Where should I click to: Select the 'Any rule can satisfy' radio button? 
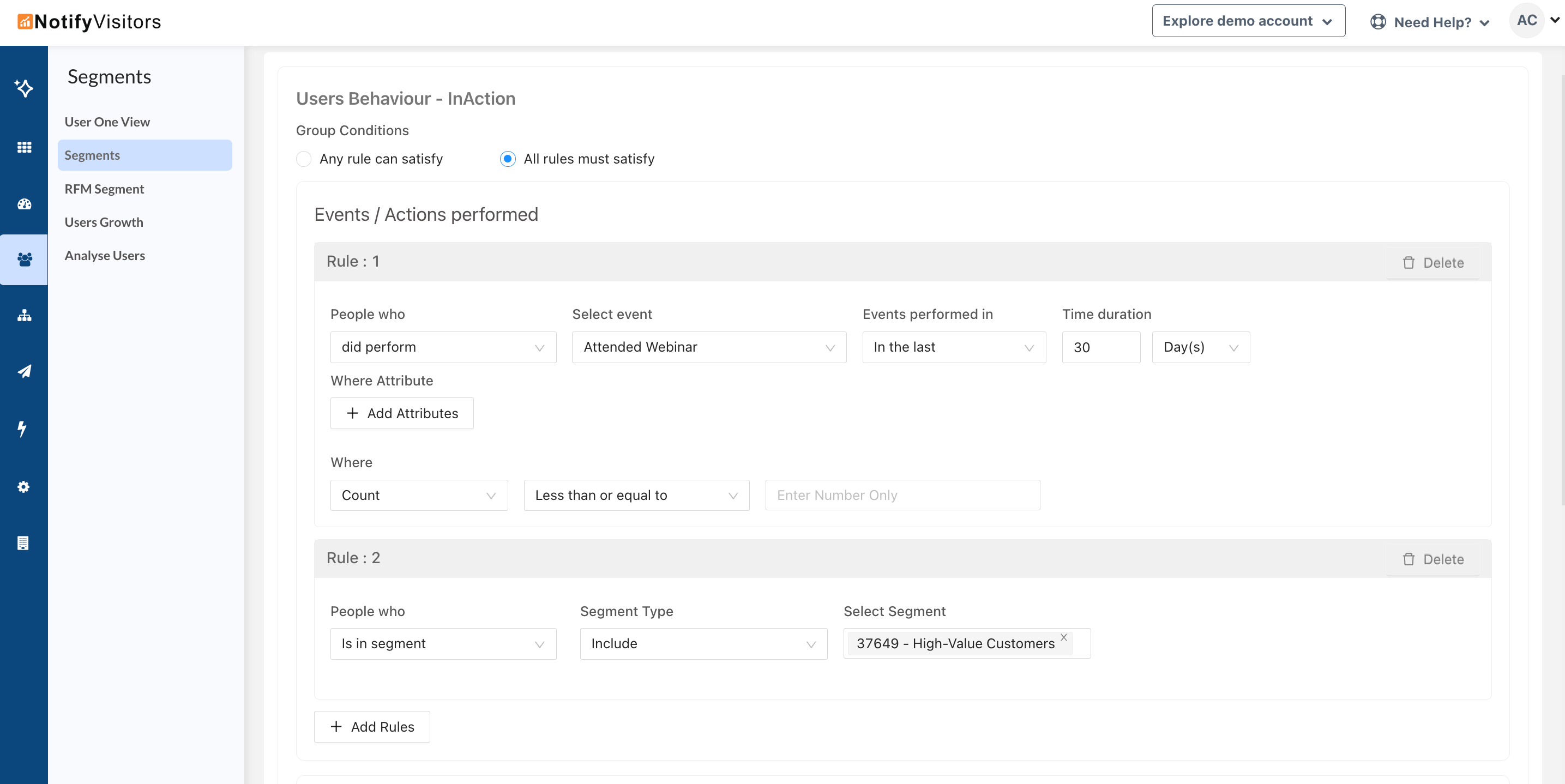pos(304,159)
